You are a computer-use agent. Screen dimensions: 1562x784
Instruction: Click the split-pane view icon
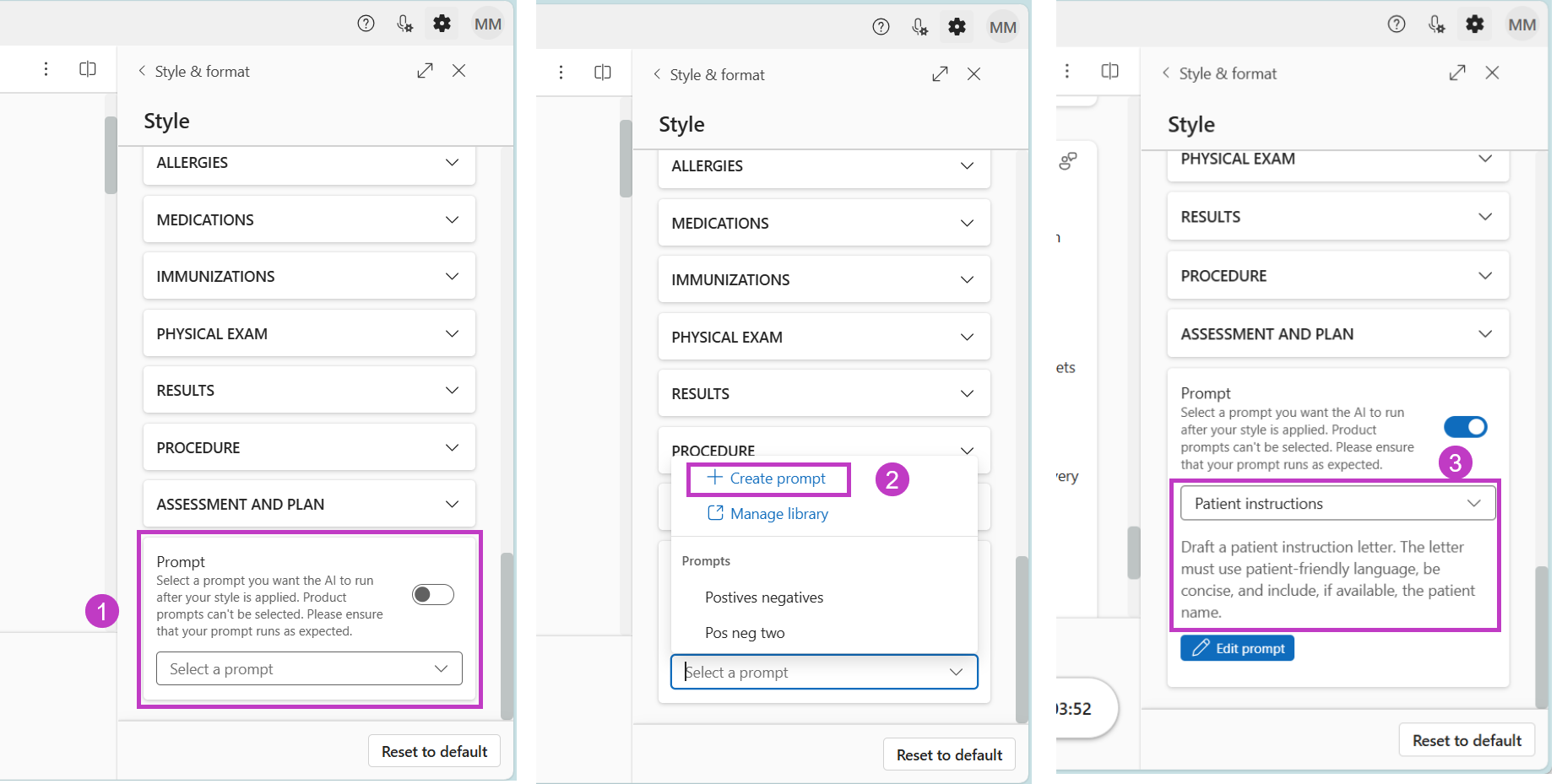pyautogui.click(x=88, y=68)
